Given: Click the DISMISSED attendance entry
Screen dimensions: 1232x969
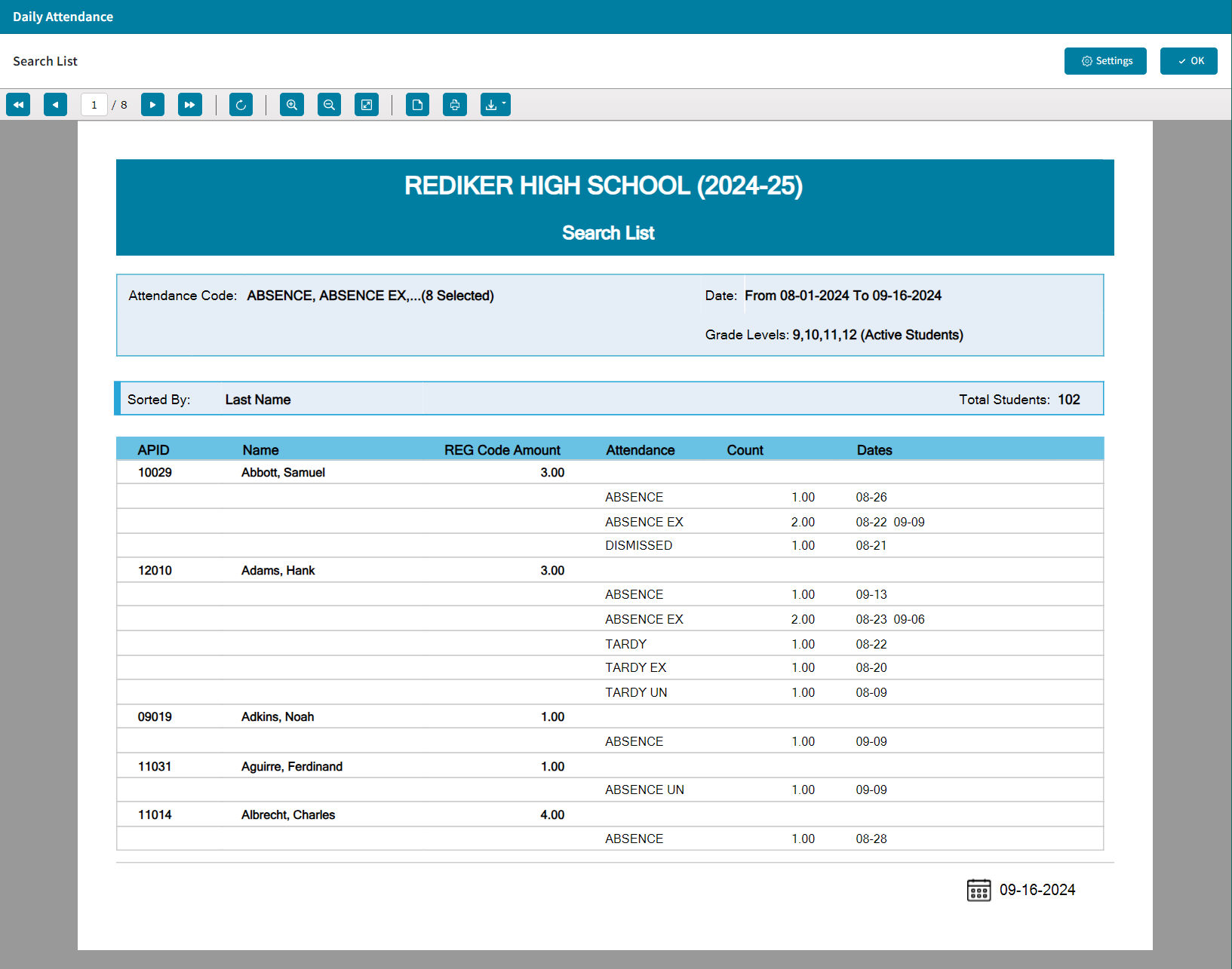Looking at the screenshot, I should (638, 546).
